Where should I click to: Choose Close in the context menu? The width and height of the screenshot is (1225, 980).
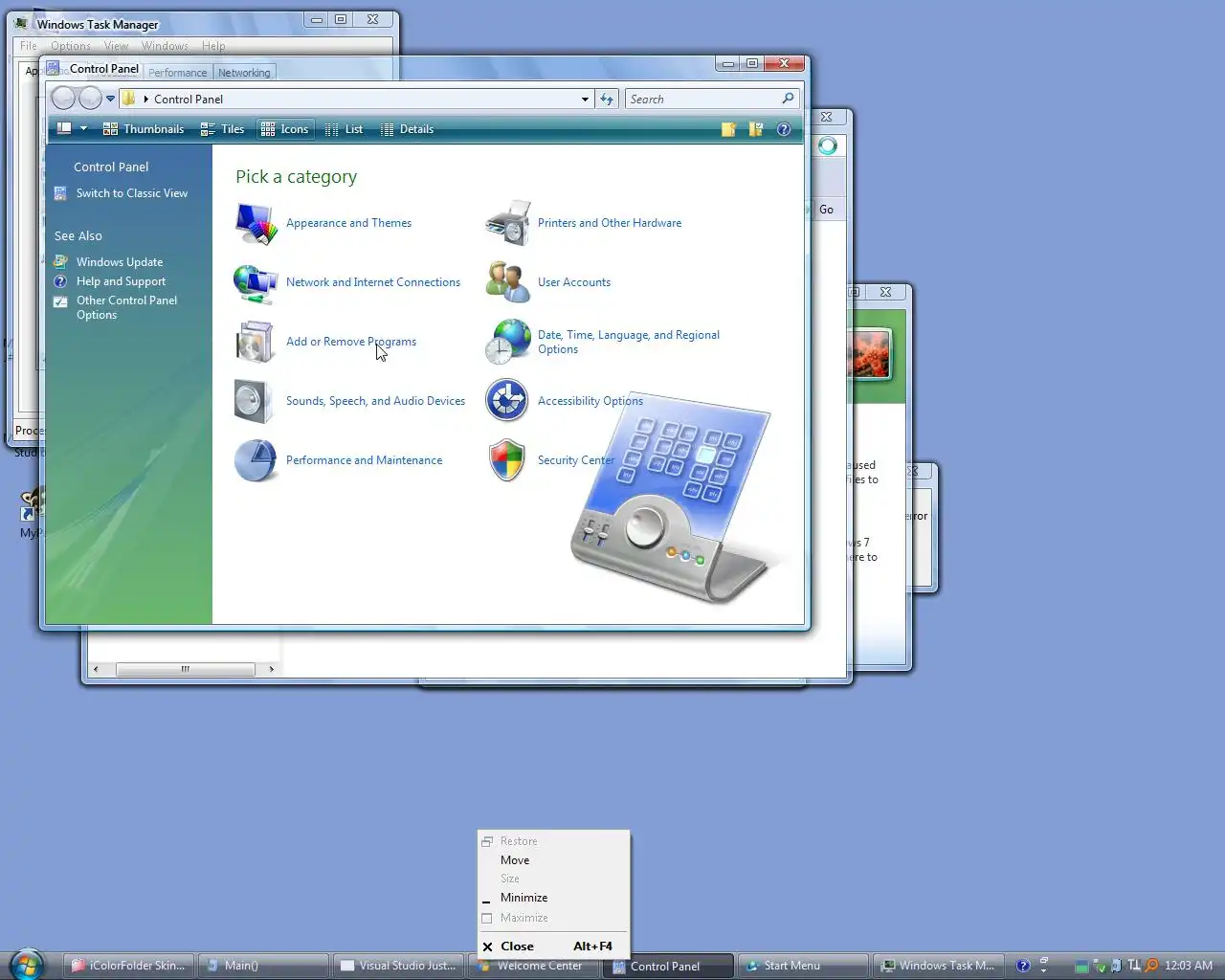tap(554, 947)
